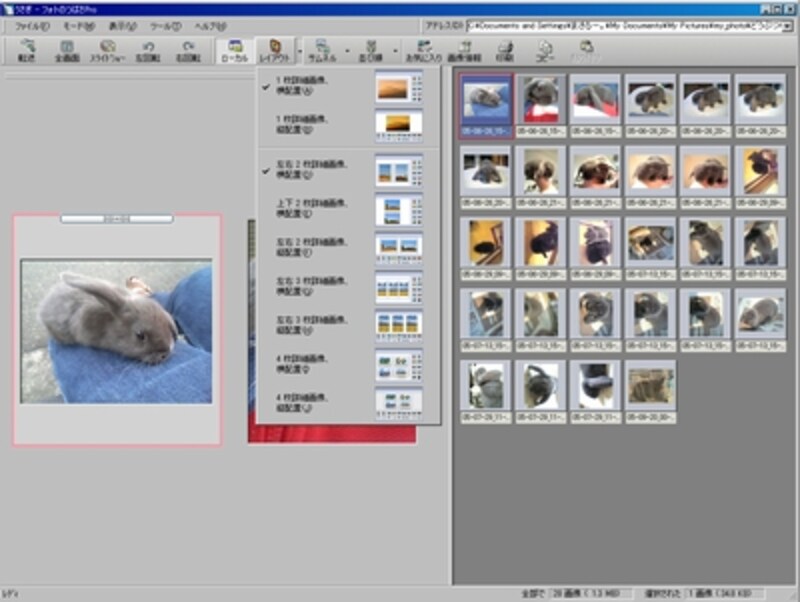Open the Help (ヘルプ) menu
Image resolution: width=800 pixels, height=602 pixels.
(210, 24)
